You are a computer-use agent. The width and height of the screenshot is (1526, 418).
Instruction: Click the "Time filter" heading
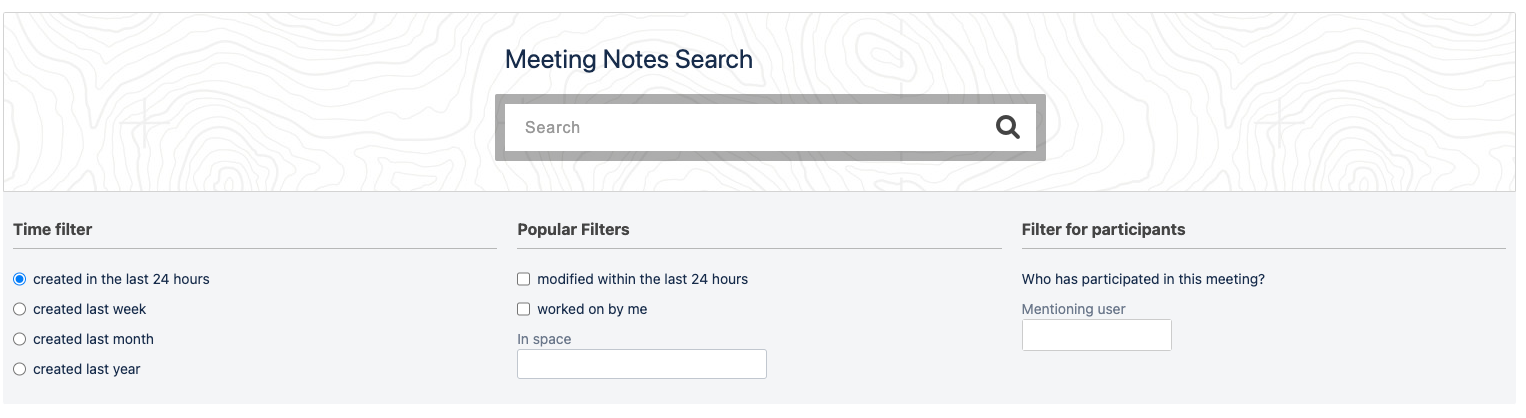pyautogui.click(x=52, y=229)
